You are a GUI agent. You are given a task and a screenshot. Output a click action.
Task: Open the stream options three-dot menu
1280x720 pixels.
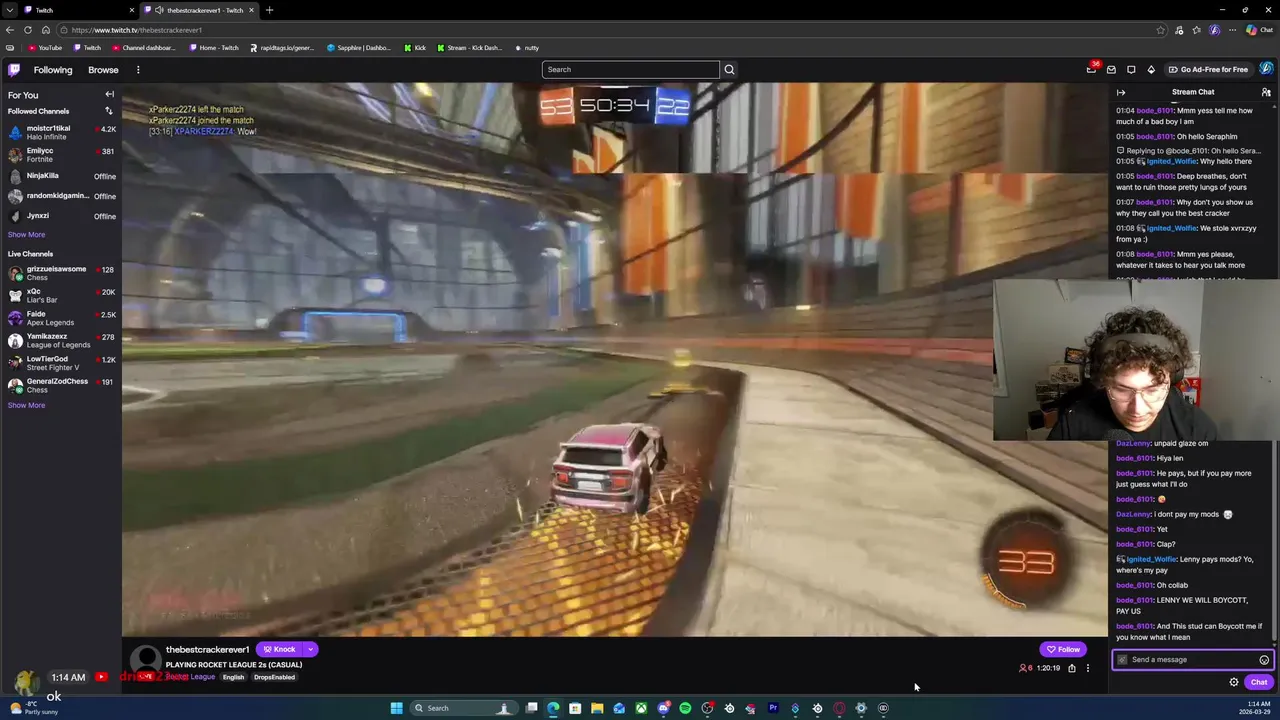click(1088, 668)
